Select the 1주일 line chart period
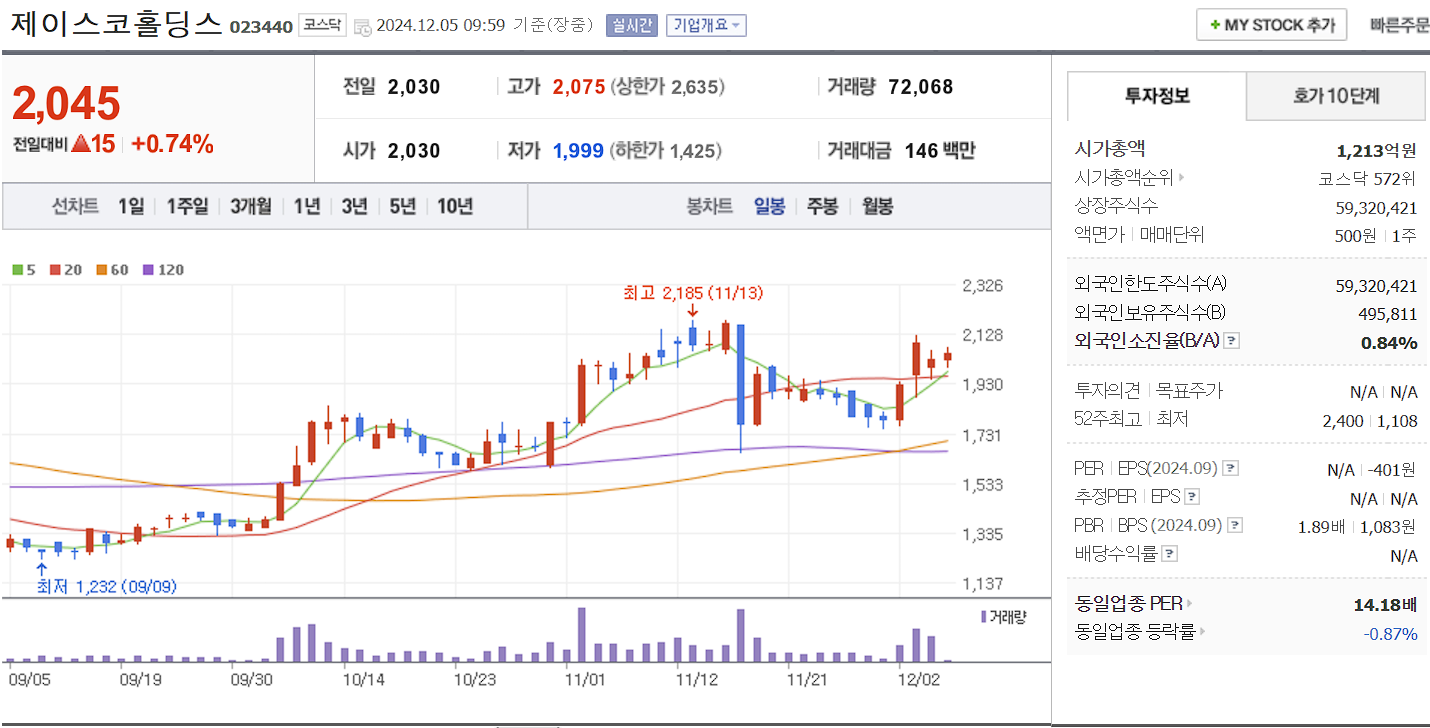Viewport: 1430px width, 728px height. pos(187,206)
